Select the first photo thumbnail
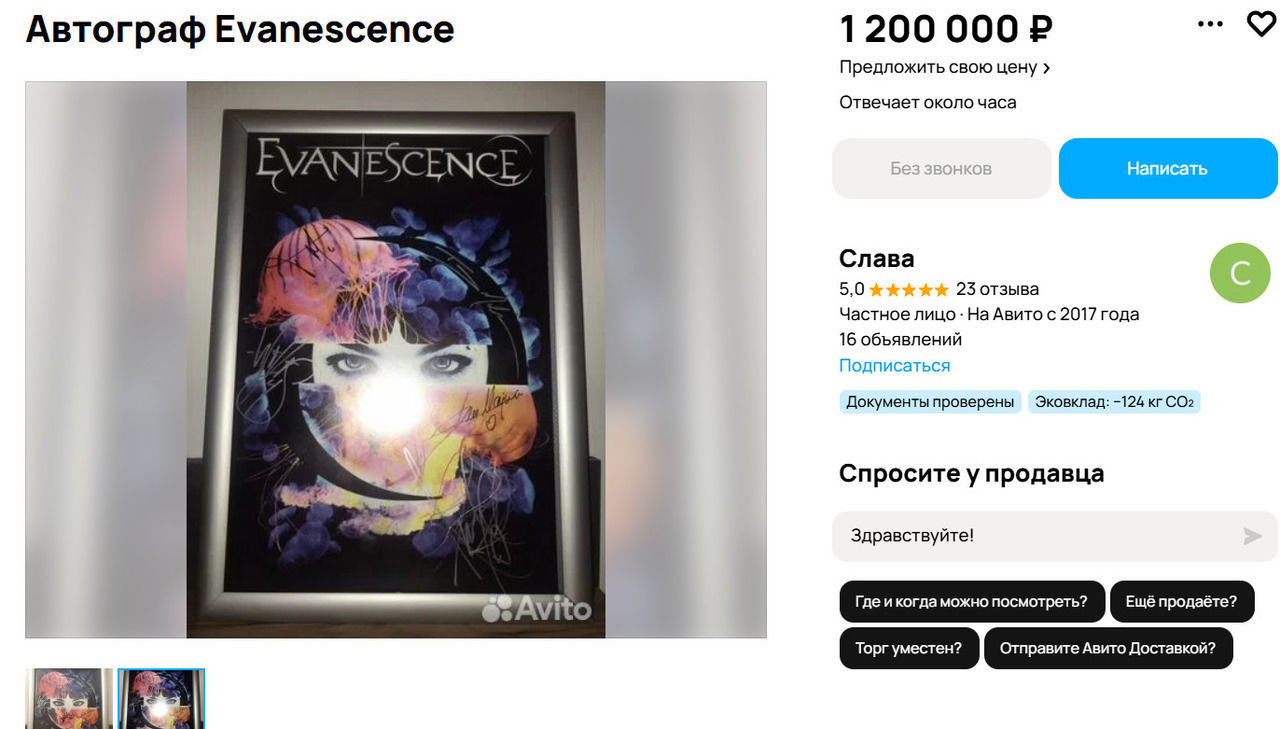The height and width of the screenshot is (729, 1280). [x=69, y=698]
